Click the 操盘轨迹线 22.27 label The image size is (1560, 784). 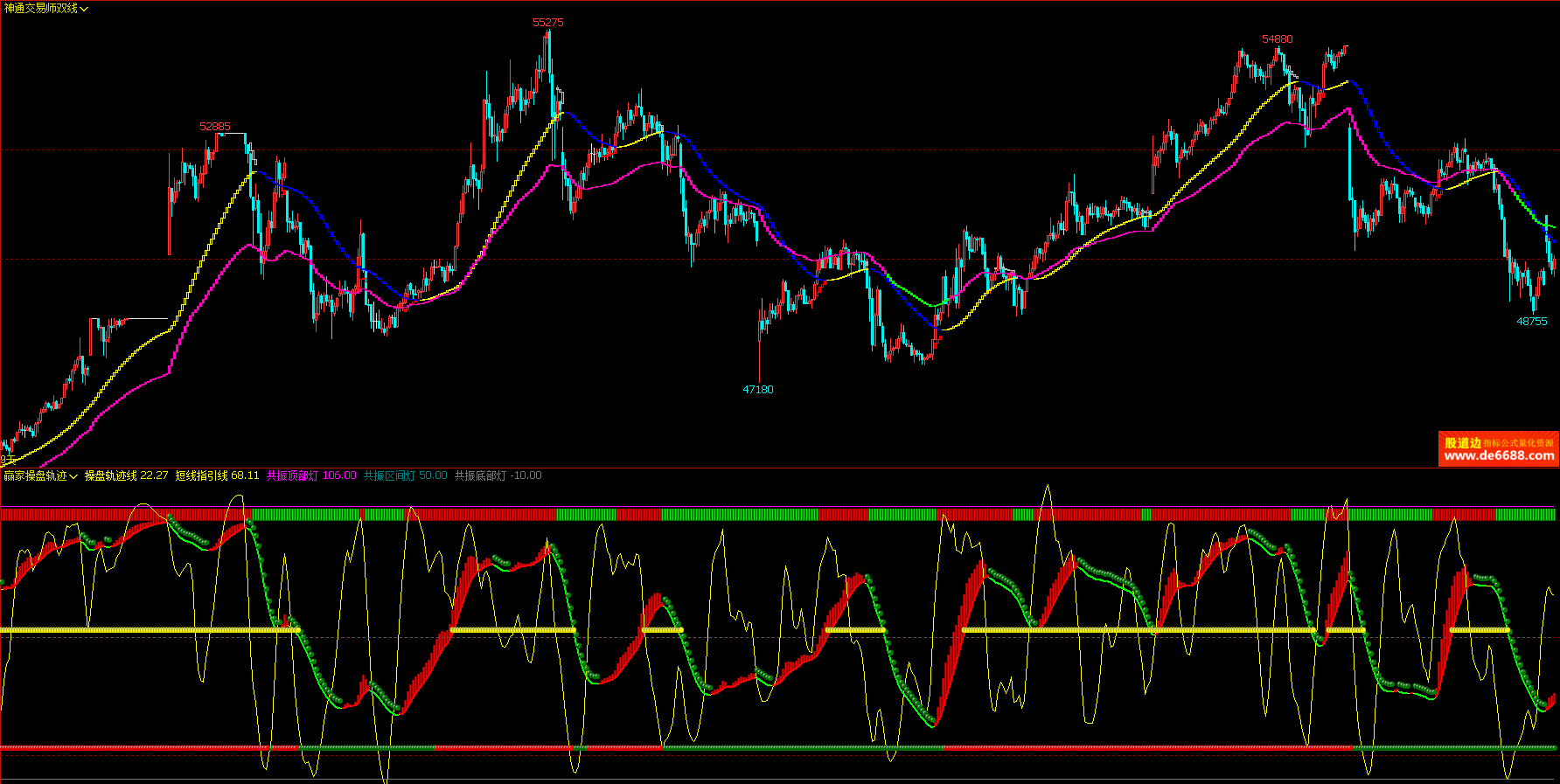click(126, 475)
